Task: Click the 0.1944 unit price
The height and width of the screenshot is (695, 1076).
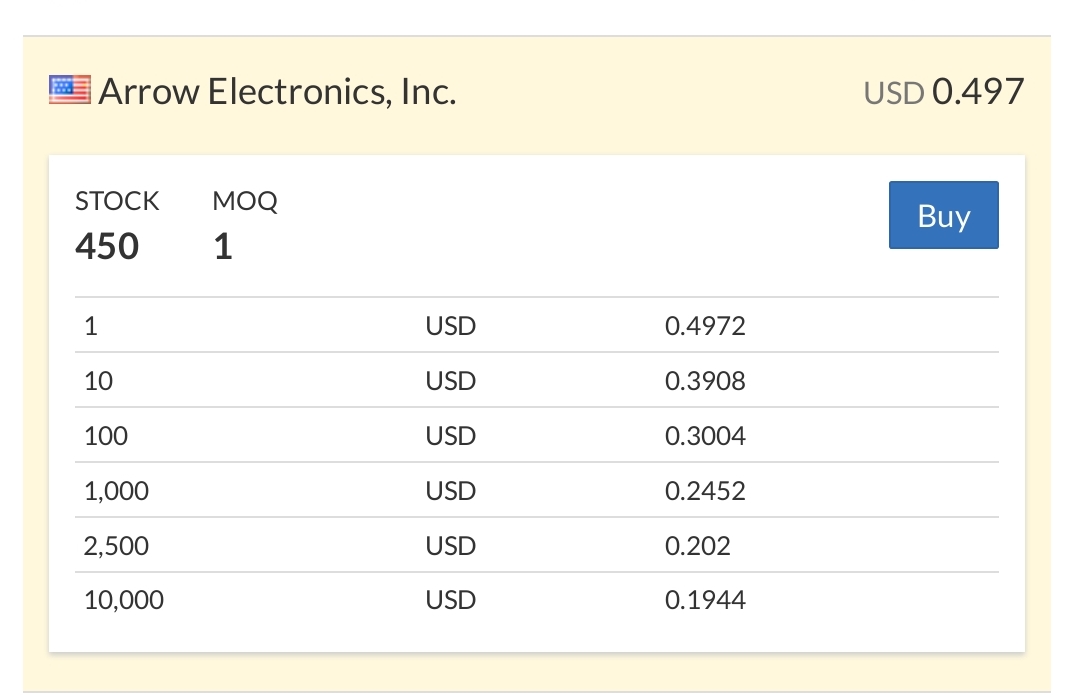Action: coord(705,600)
